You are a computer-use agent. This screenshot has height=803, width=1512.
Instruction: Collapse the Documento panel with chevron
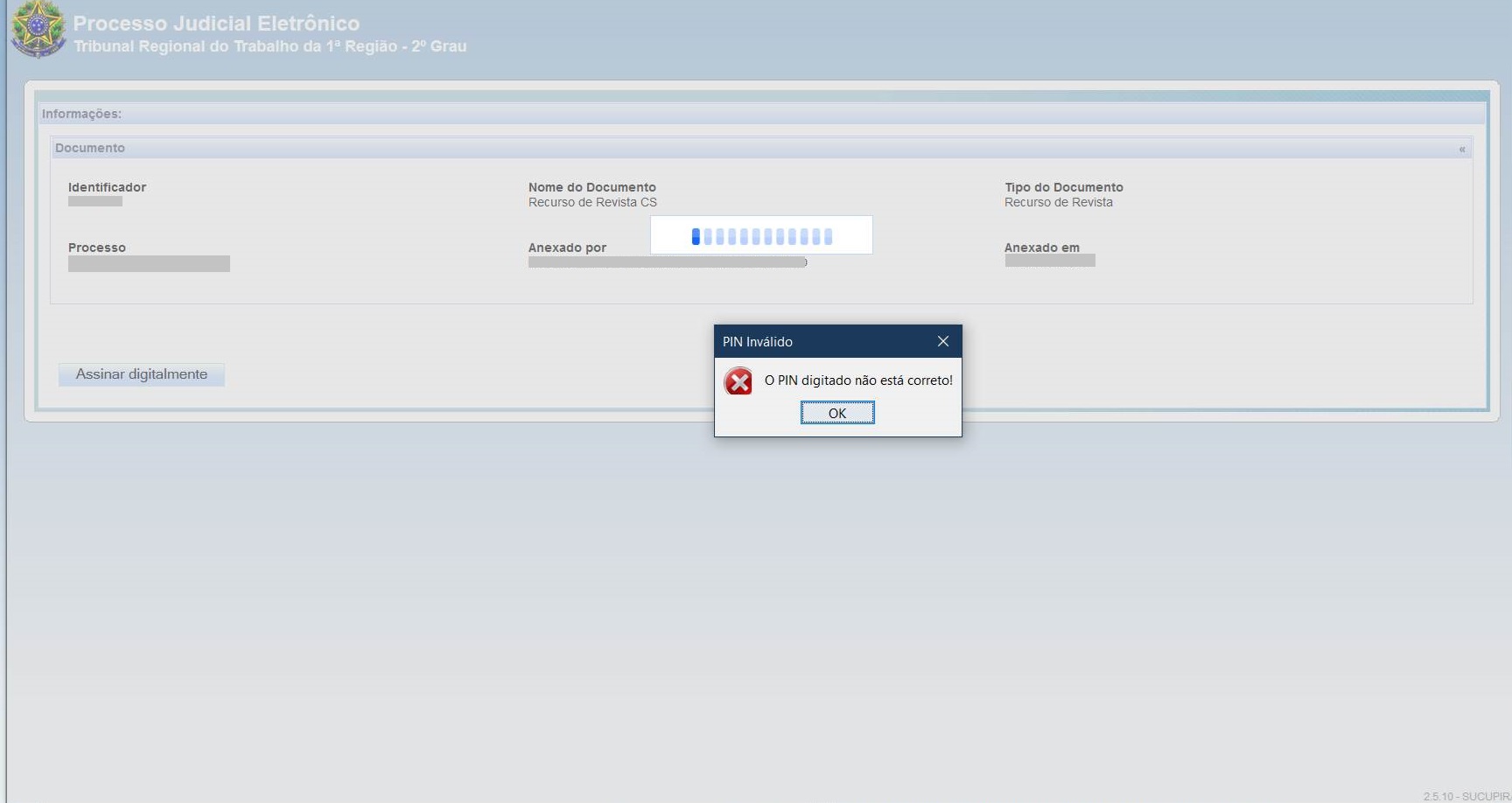[x=1461, y=149]
